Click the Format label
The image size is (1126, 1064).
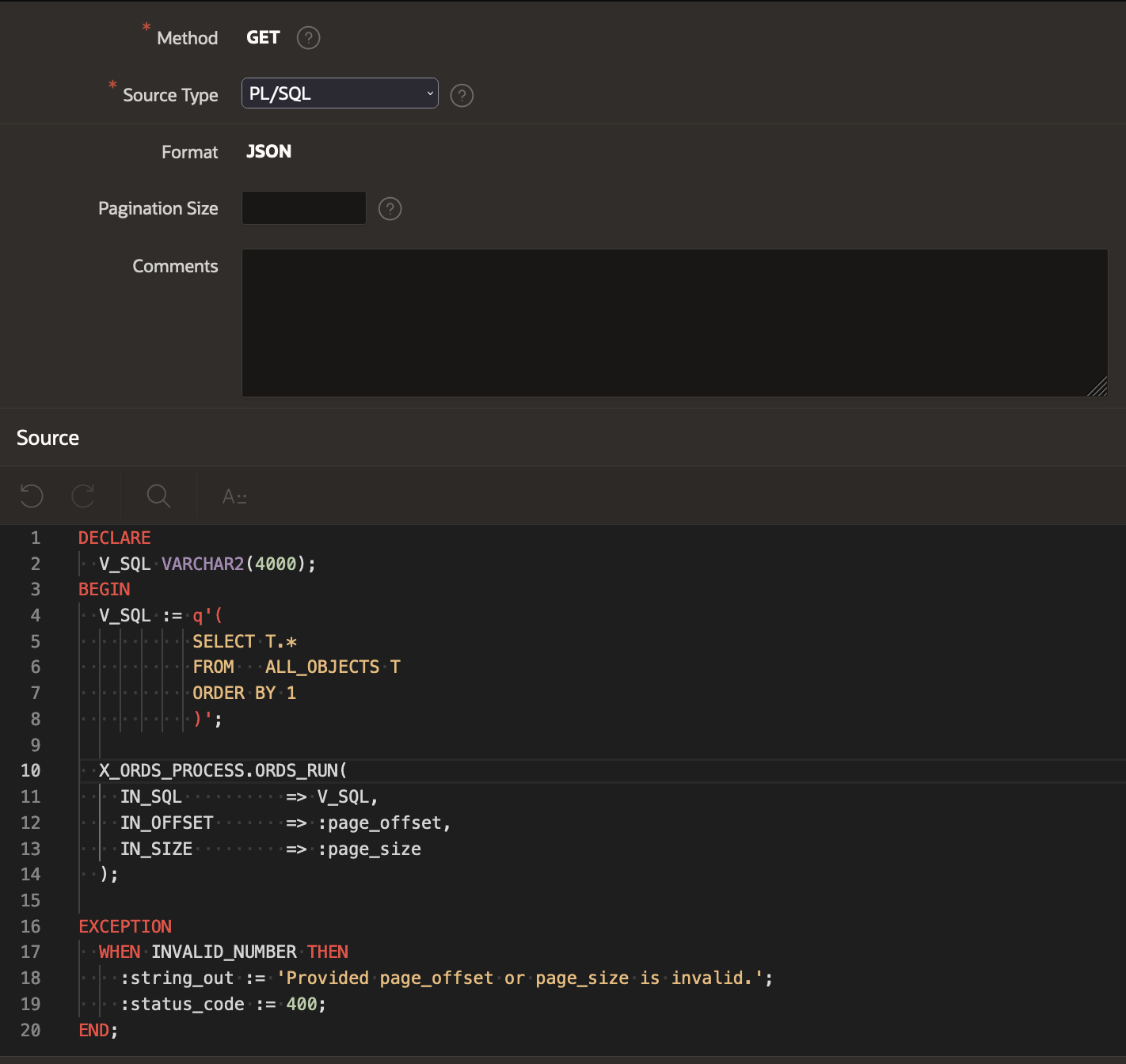(189, 153)
